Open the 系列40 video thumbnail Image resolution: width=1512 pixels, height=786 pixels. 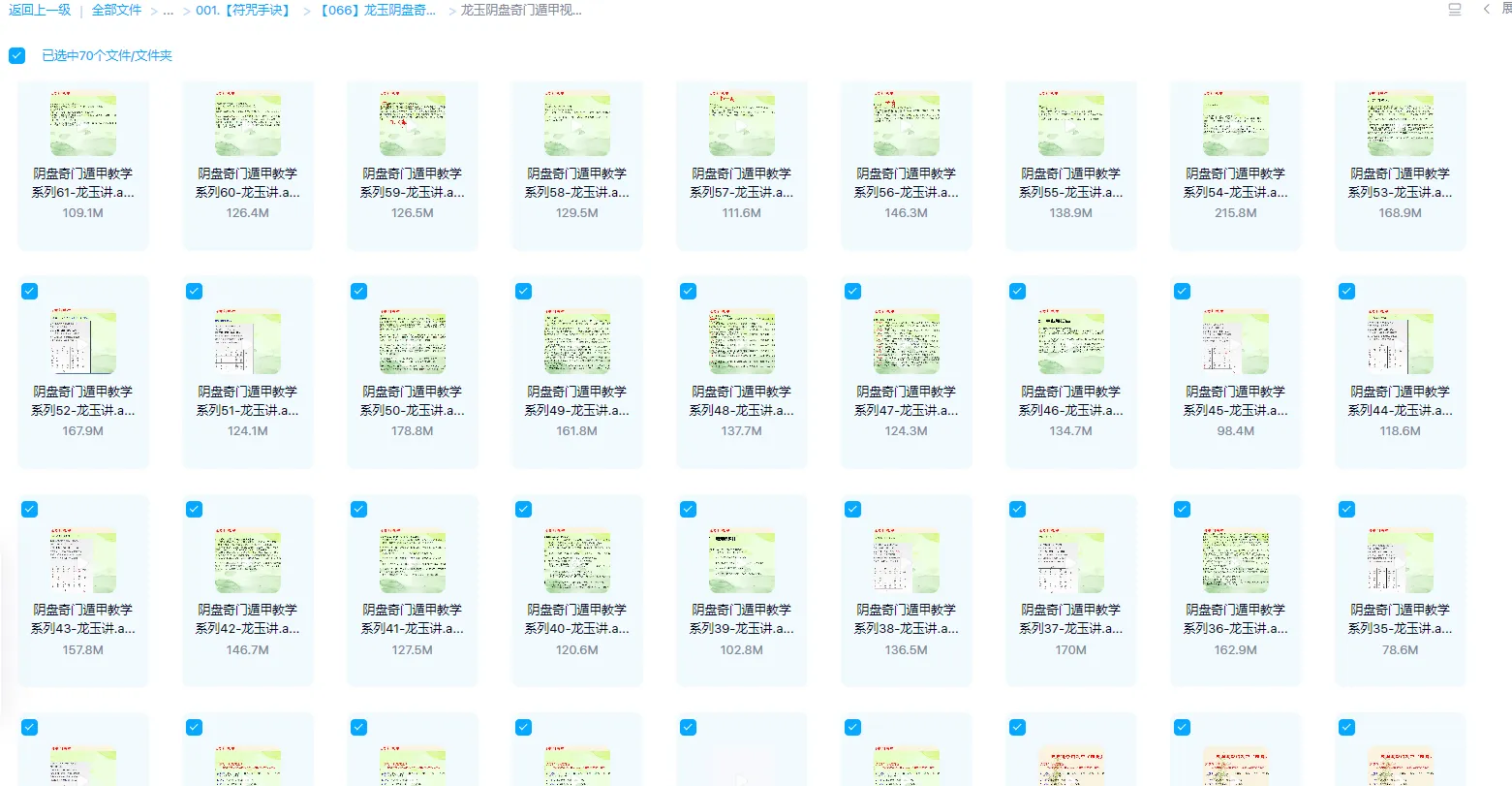[577, 560]
